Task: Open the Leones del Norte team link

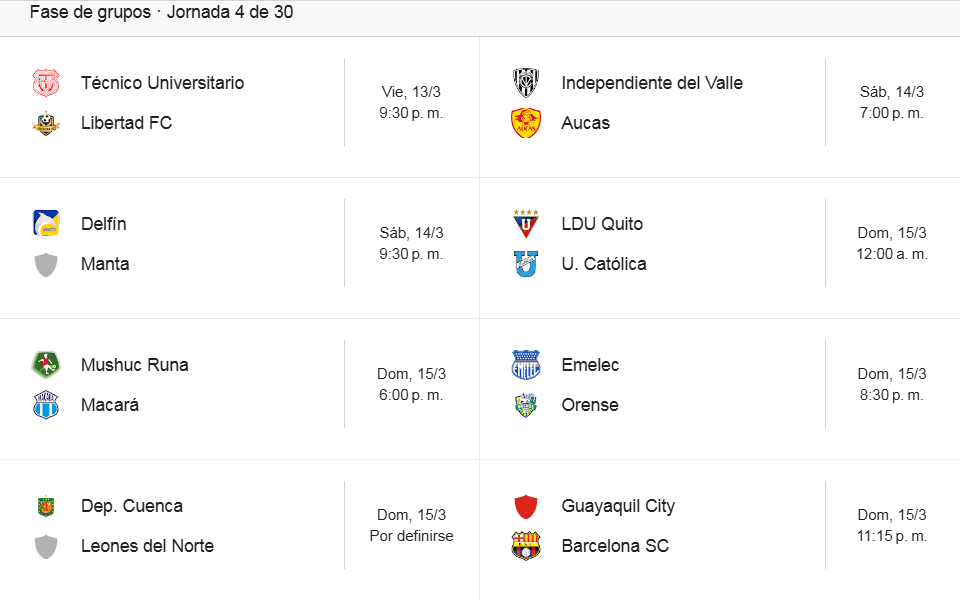Action: [147, 546]
